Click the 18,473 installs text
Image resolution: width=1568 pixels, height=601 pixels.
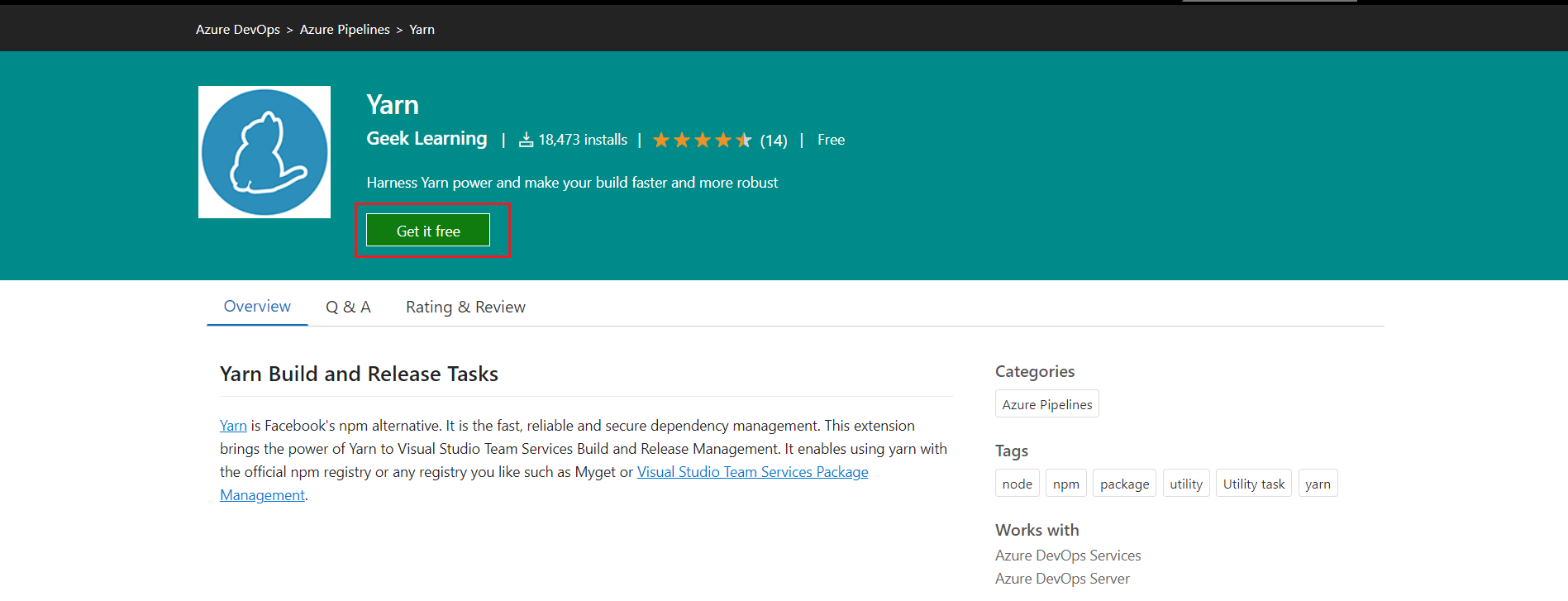click(x=583, y=140)
